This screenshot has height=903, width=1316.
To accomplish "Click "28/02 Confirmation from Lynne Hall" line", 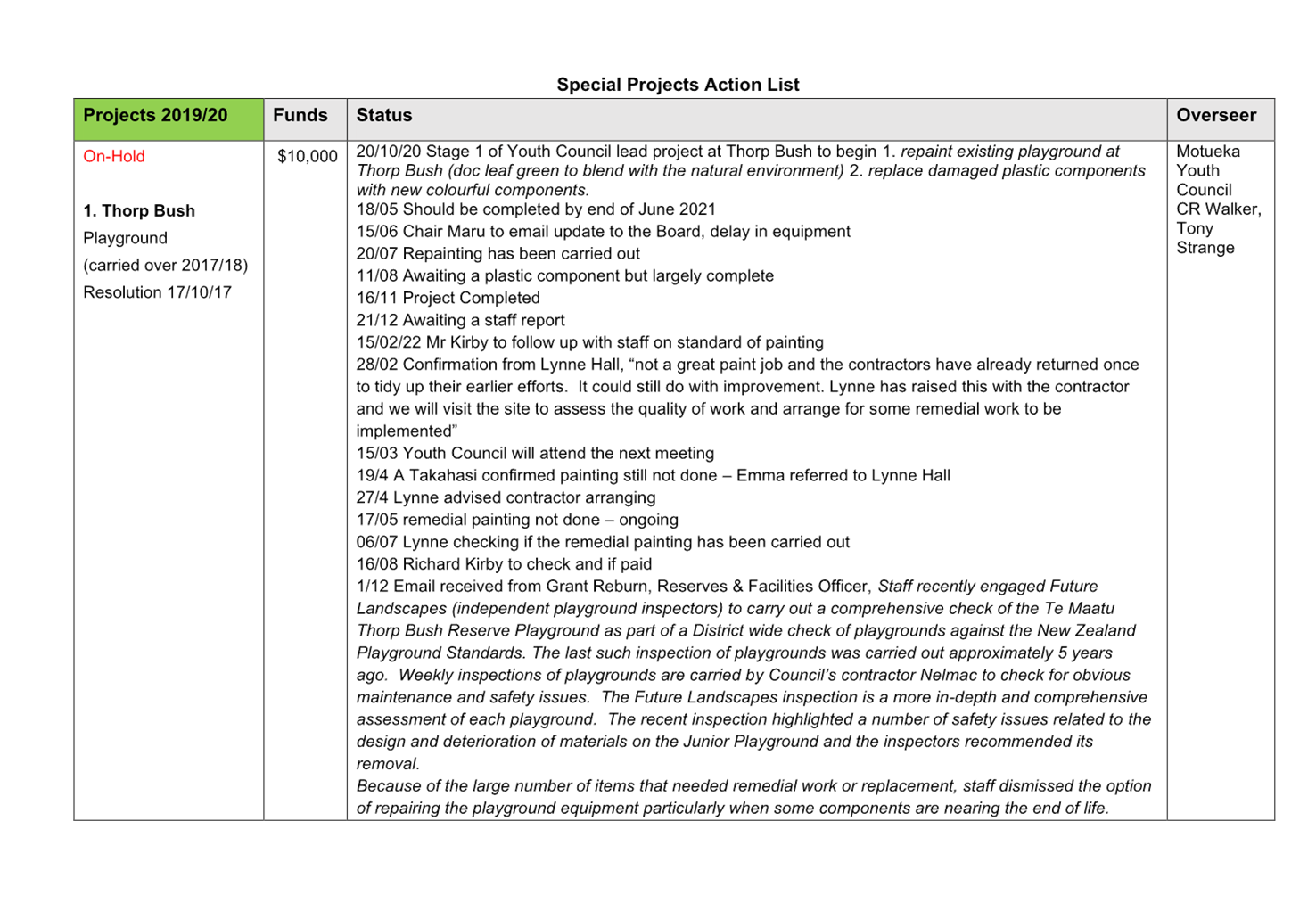I will click(747, 365).
